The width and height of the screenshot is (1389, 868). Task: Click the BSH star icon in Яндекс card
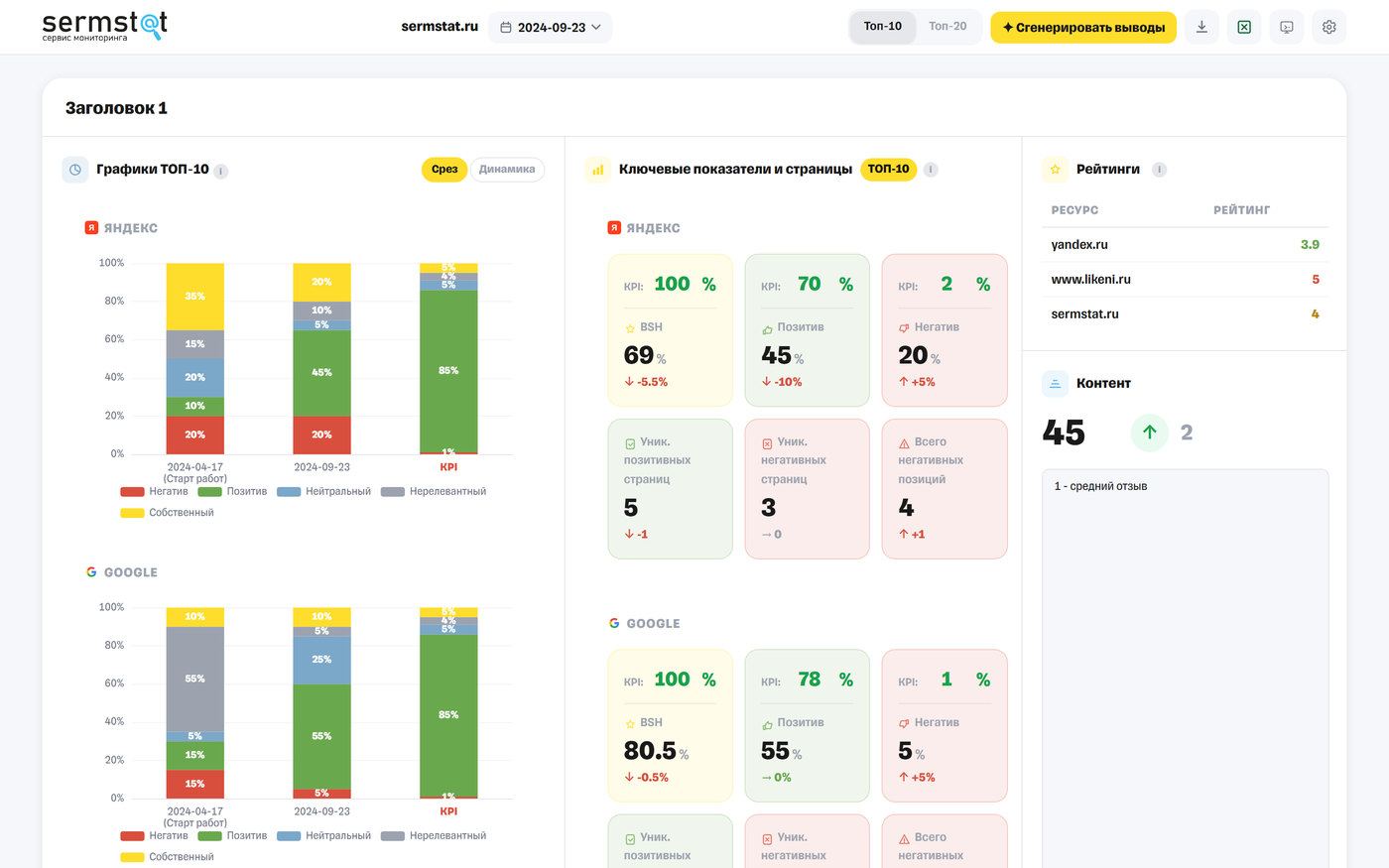point(630,327)
